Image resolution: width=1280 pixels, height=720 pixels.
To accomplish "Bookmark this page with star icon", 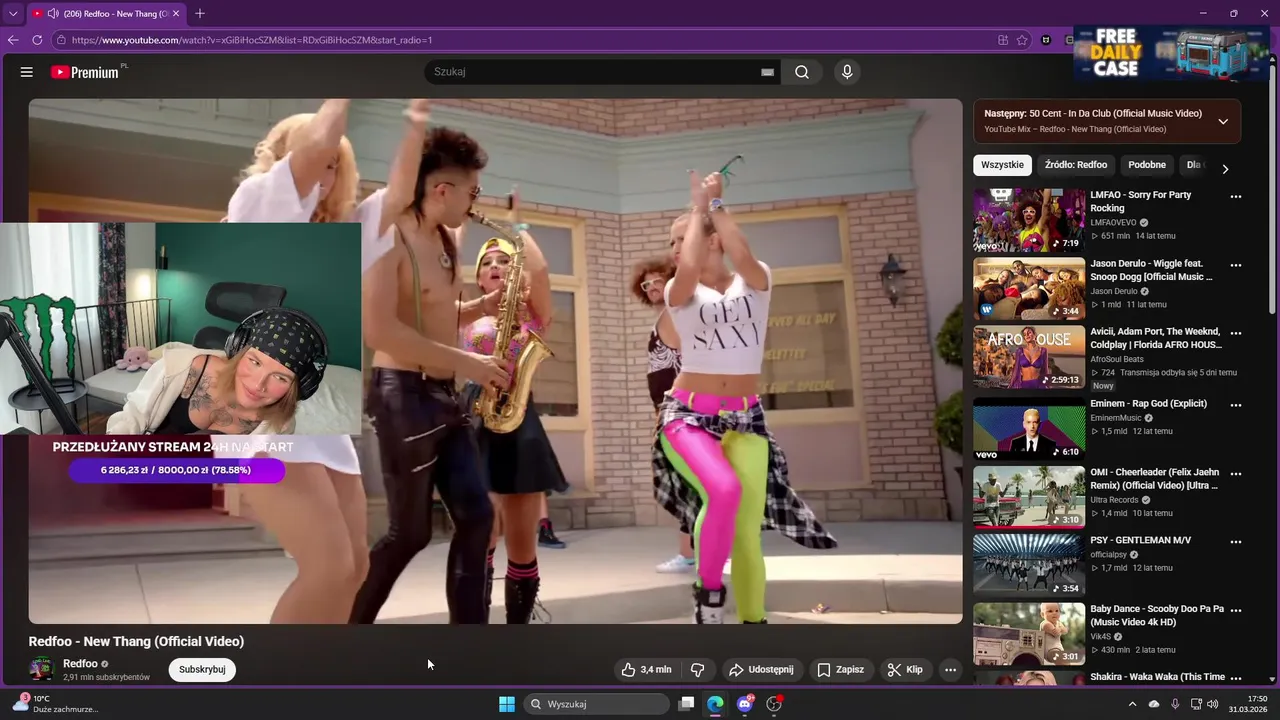I will (x=1022, y=40).
